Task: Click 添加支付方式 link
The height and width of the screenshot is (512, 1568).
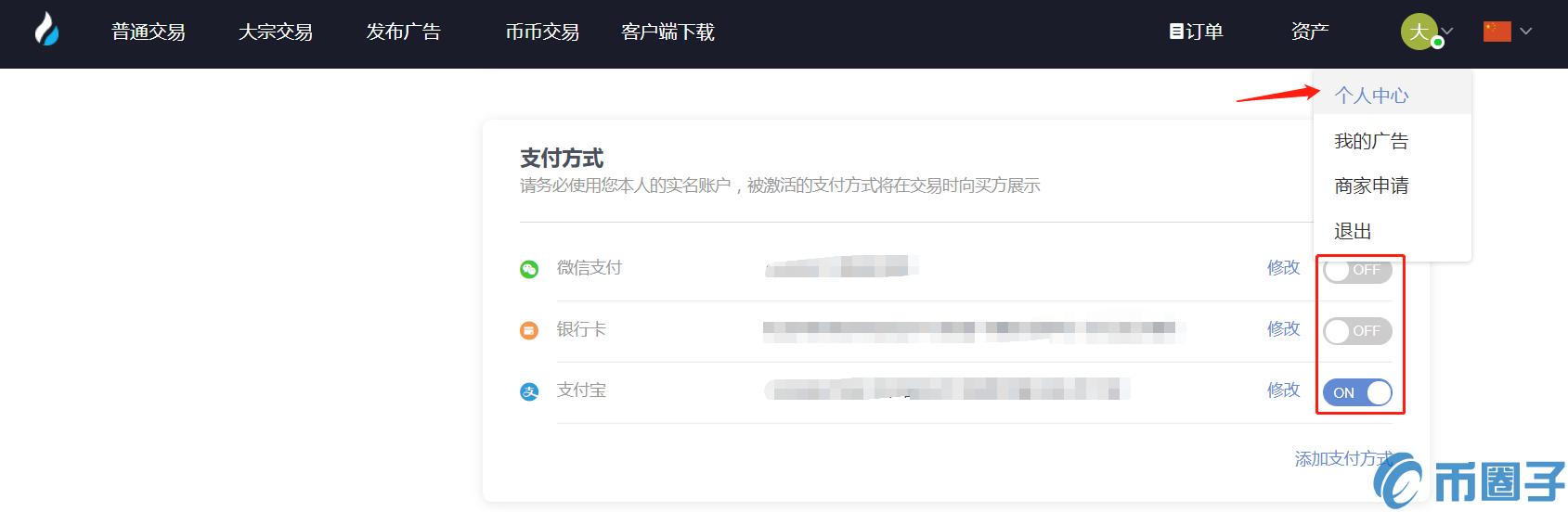Action: point(1343,458)
